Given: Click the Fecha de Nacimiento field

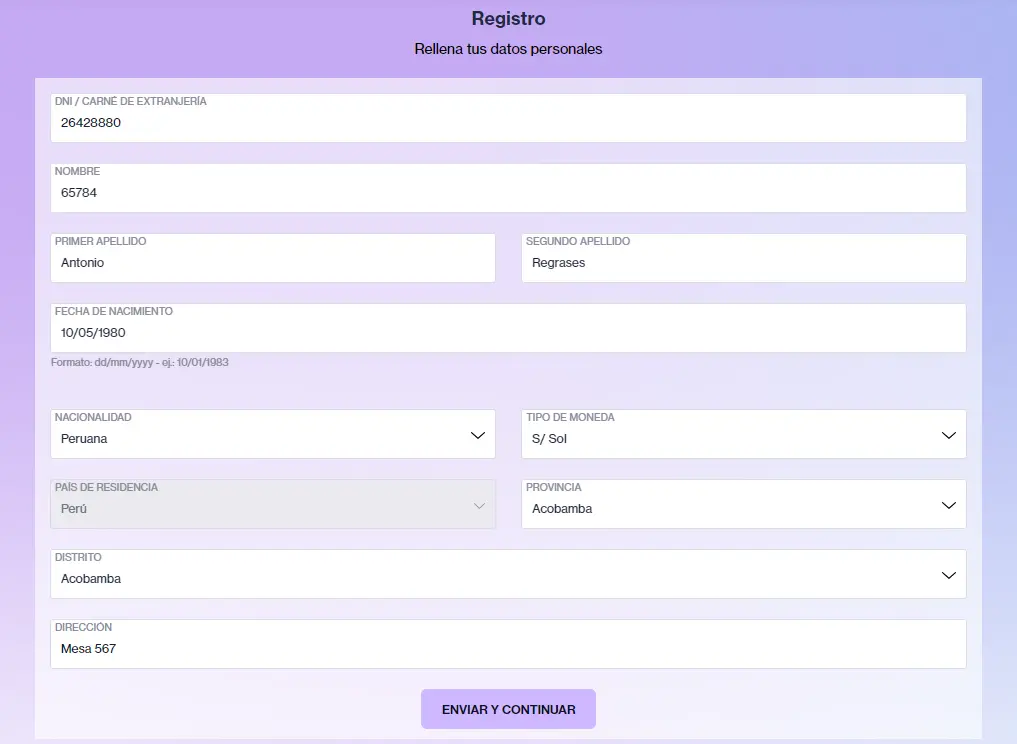Looking at the screenshot, I should tap(508, 332).
